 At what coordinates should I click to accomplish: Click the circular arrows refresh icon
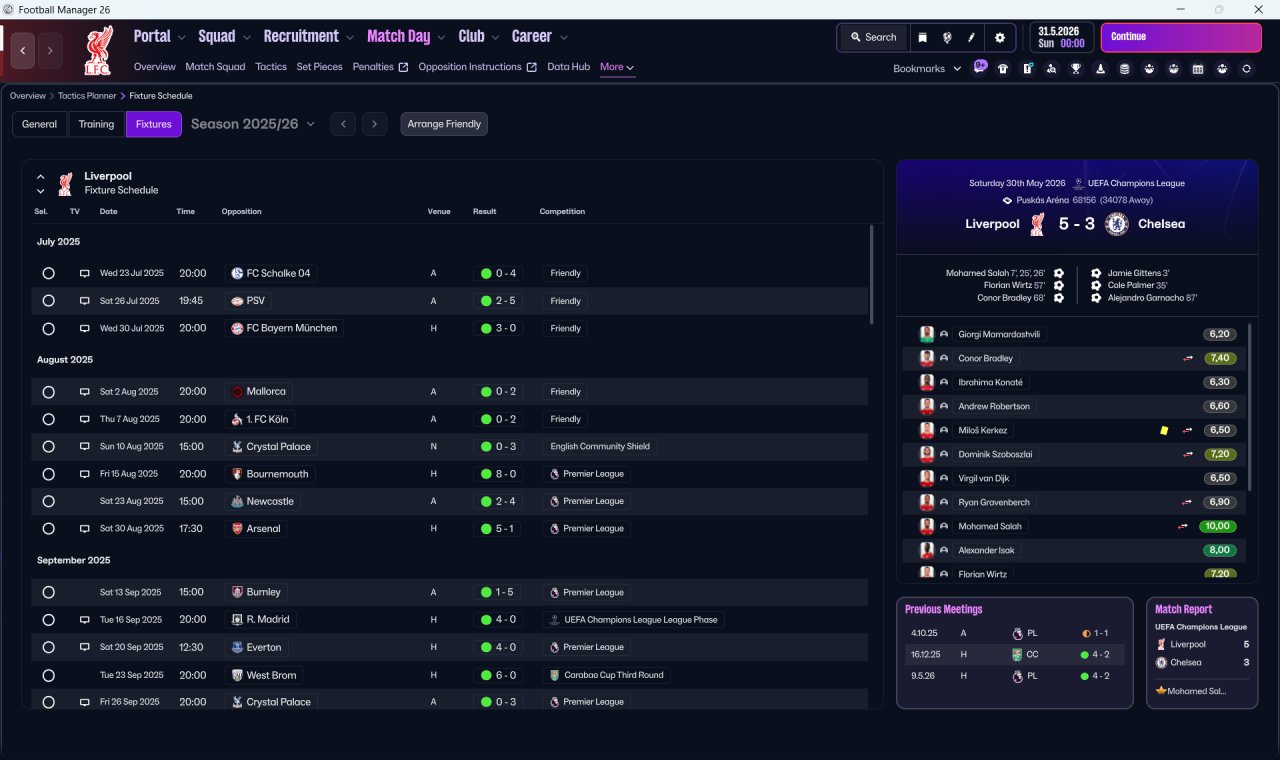tap(1246, 69)
